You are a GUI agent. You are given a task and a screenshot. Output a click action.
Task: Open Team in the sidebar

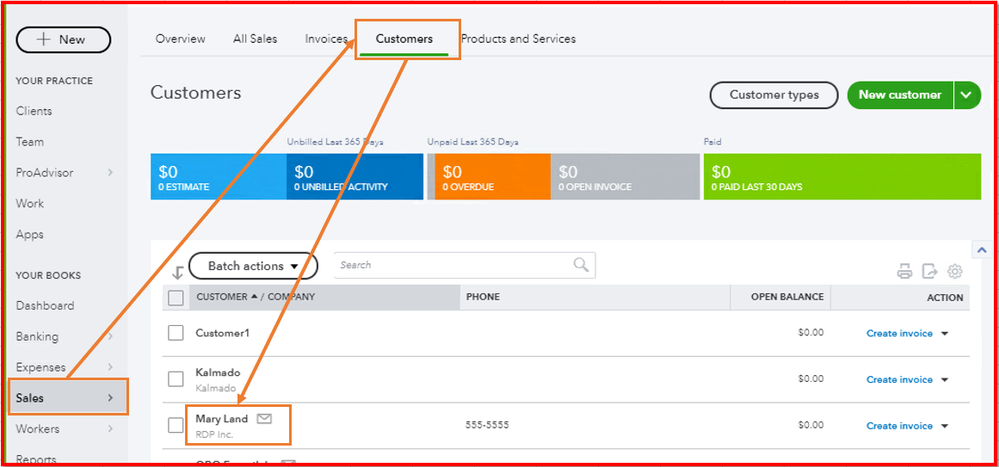click(30, 142)
